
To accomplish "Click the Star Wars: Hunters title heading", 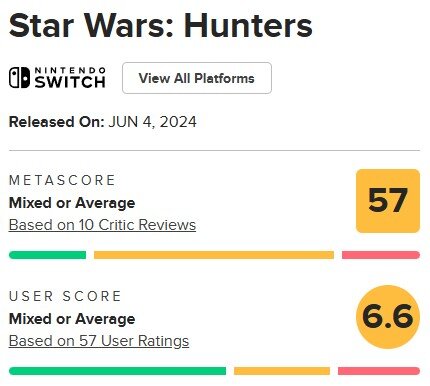I will 161,25.
